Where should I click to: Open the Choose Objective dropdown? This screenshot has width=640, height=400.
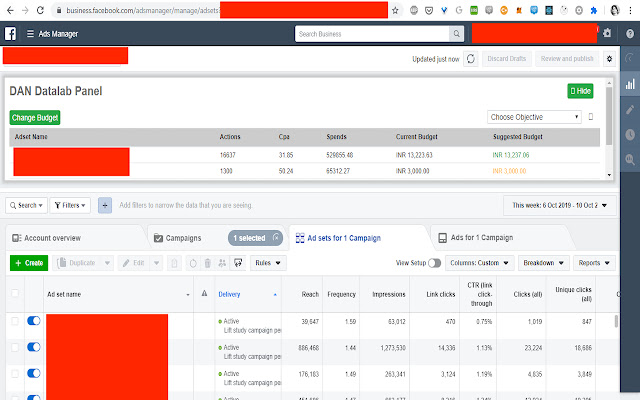tap(534, 117)
